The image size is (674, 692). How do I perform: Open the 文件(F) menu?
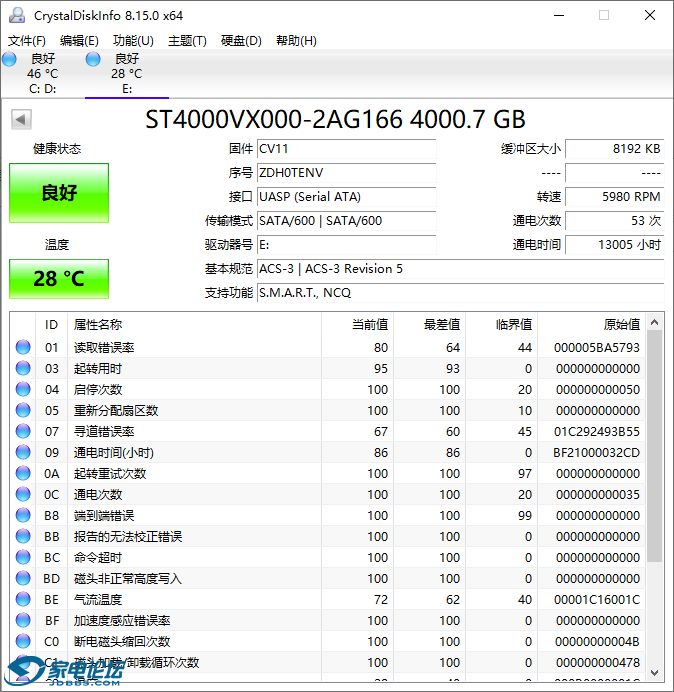(26, 41)
